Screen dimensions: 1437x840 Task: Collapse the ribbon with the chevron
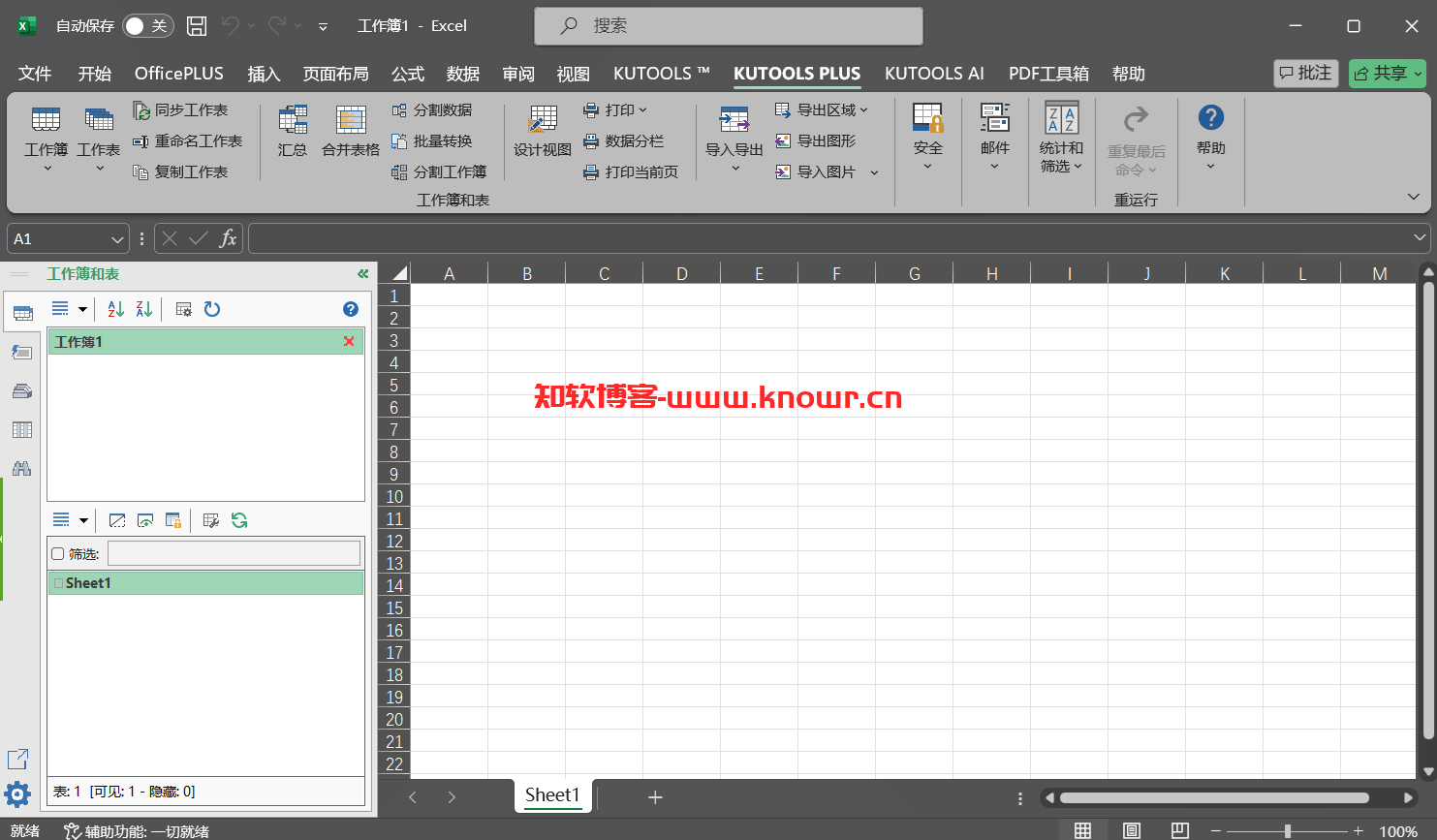click(1413, 197)
